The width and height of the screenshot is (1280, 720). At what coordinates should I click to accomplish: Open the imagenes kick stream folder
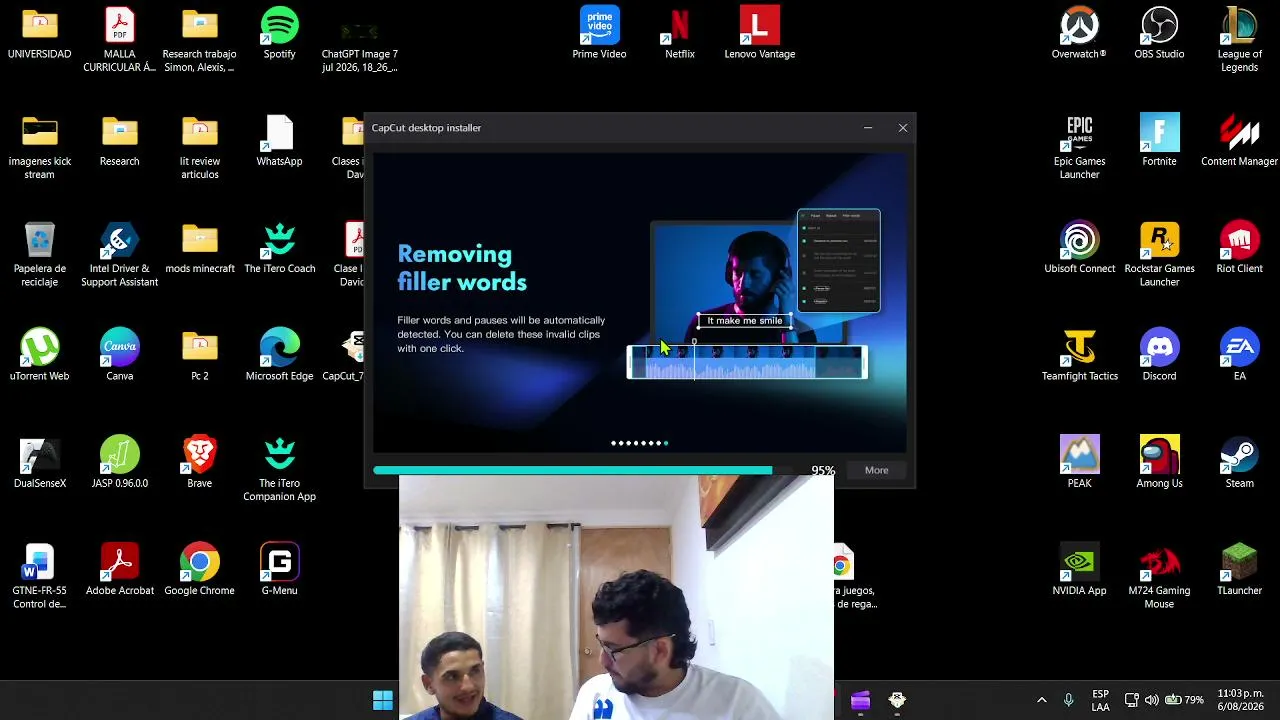click(40, 147)
